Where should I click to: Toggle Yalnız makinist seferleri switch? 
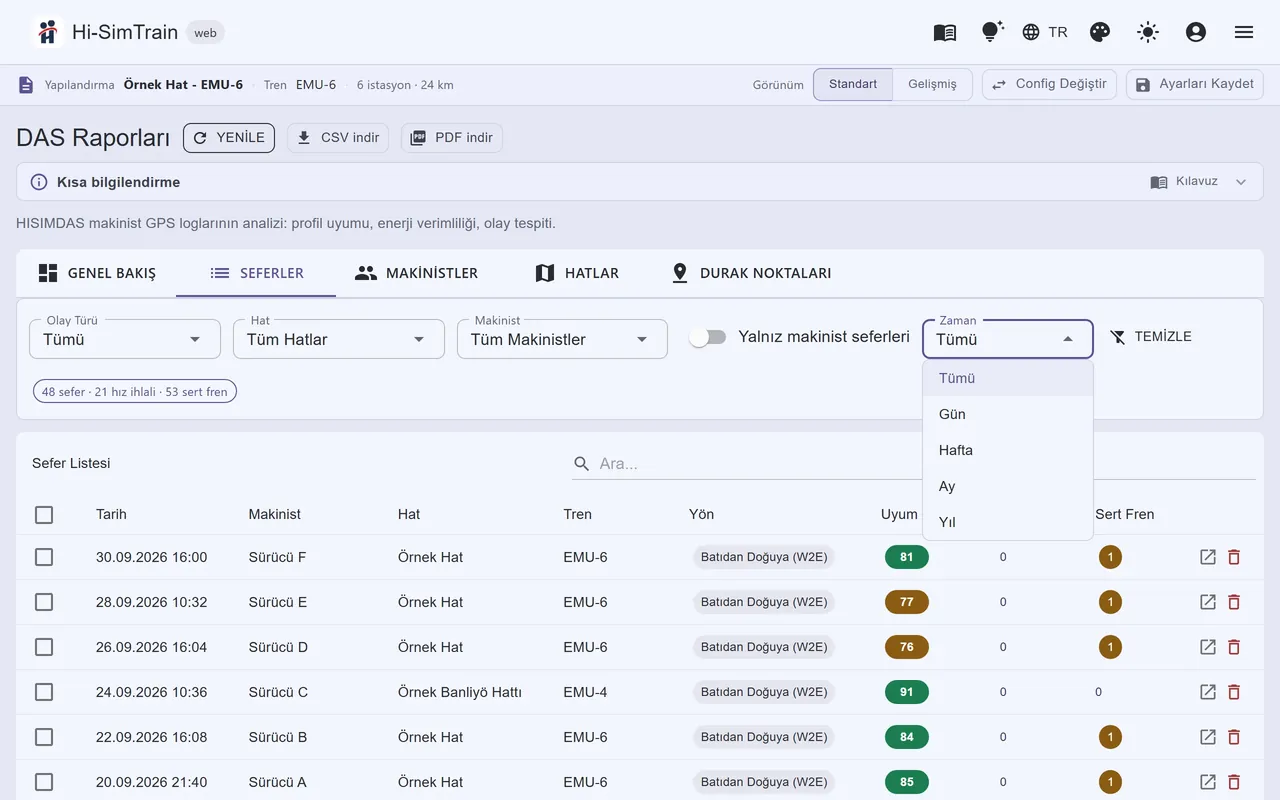tap(708, 337)
